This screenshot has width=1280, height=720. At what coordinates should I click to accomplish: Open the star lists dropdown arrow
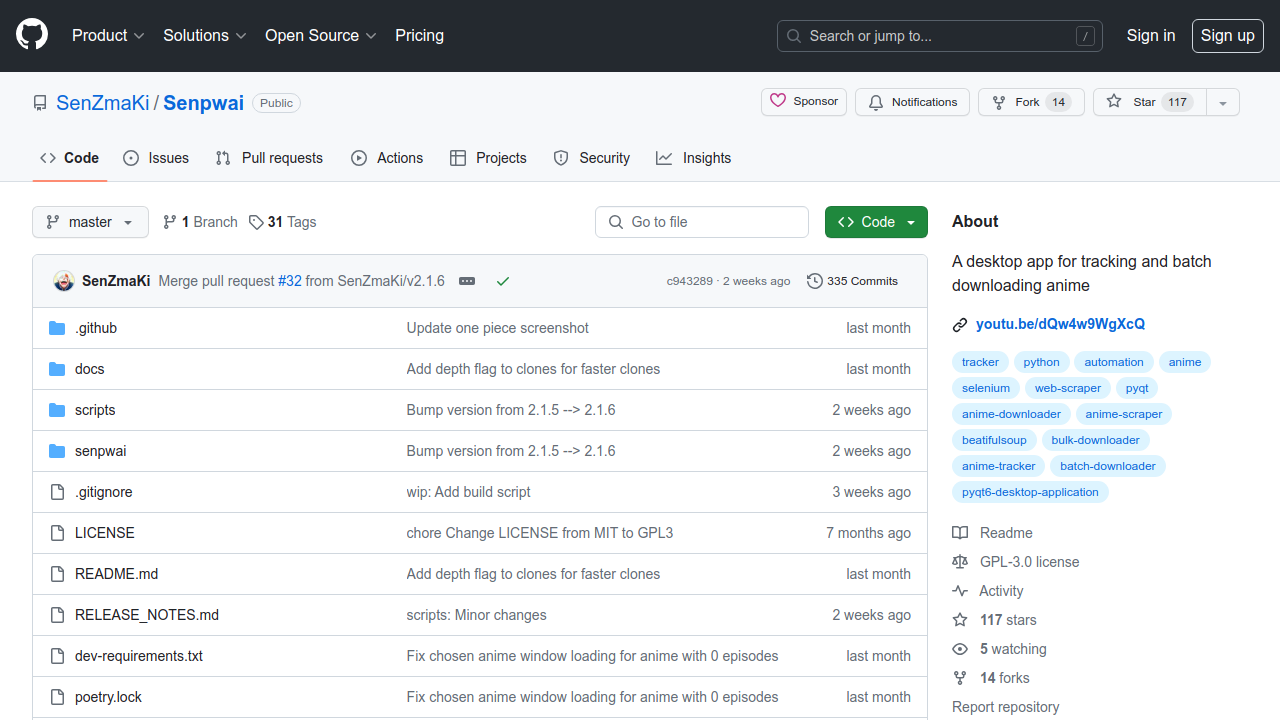click(x=1223, y=102)
